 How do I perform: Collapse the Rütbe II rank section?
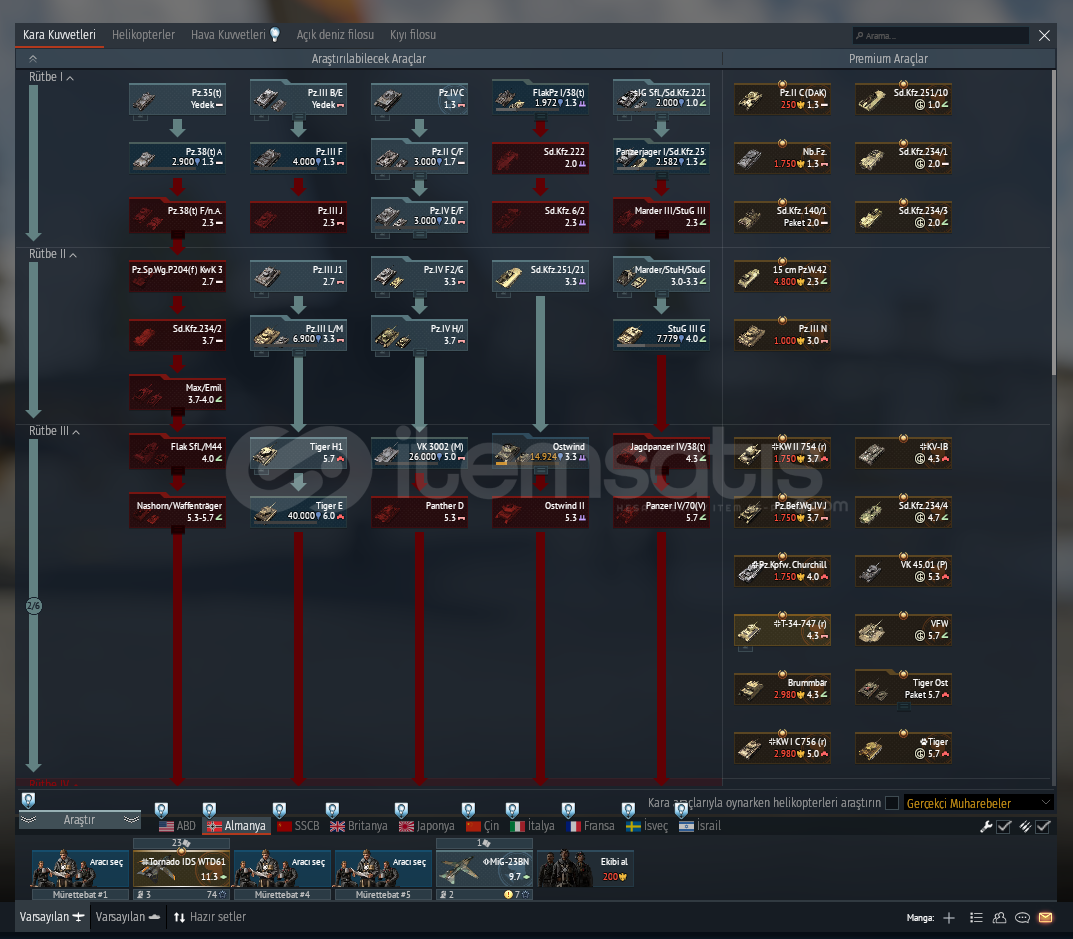tap(53, 255)
